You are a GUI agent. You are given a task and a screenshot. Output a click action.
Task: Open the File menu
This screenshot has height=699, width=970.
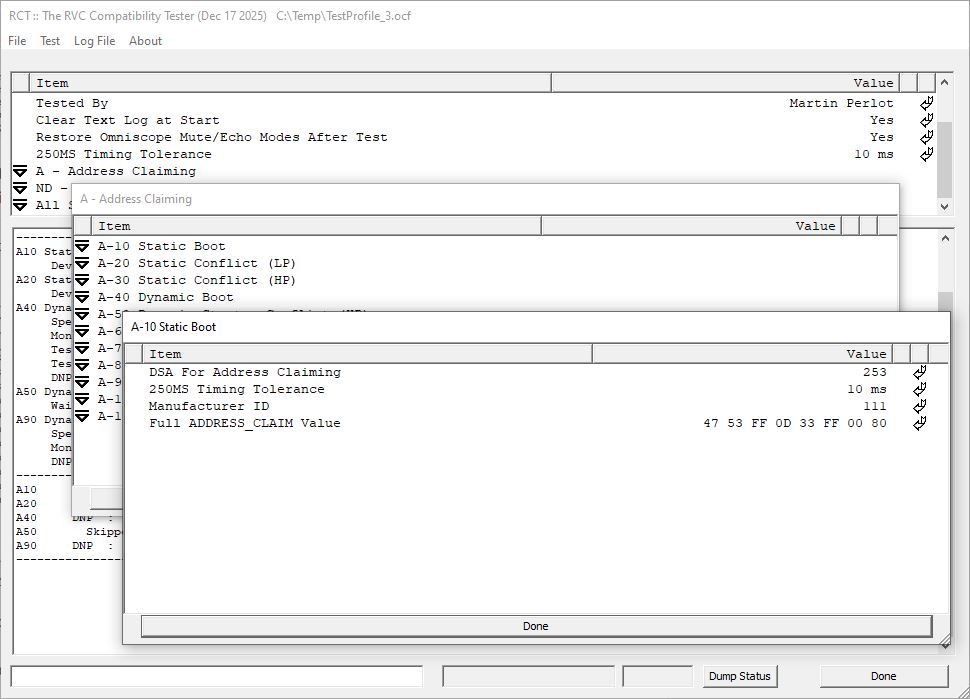17,41
